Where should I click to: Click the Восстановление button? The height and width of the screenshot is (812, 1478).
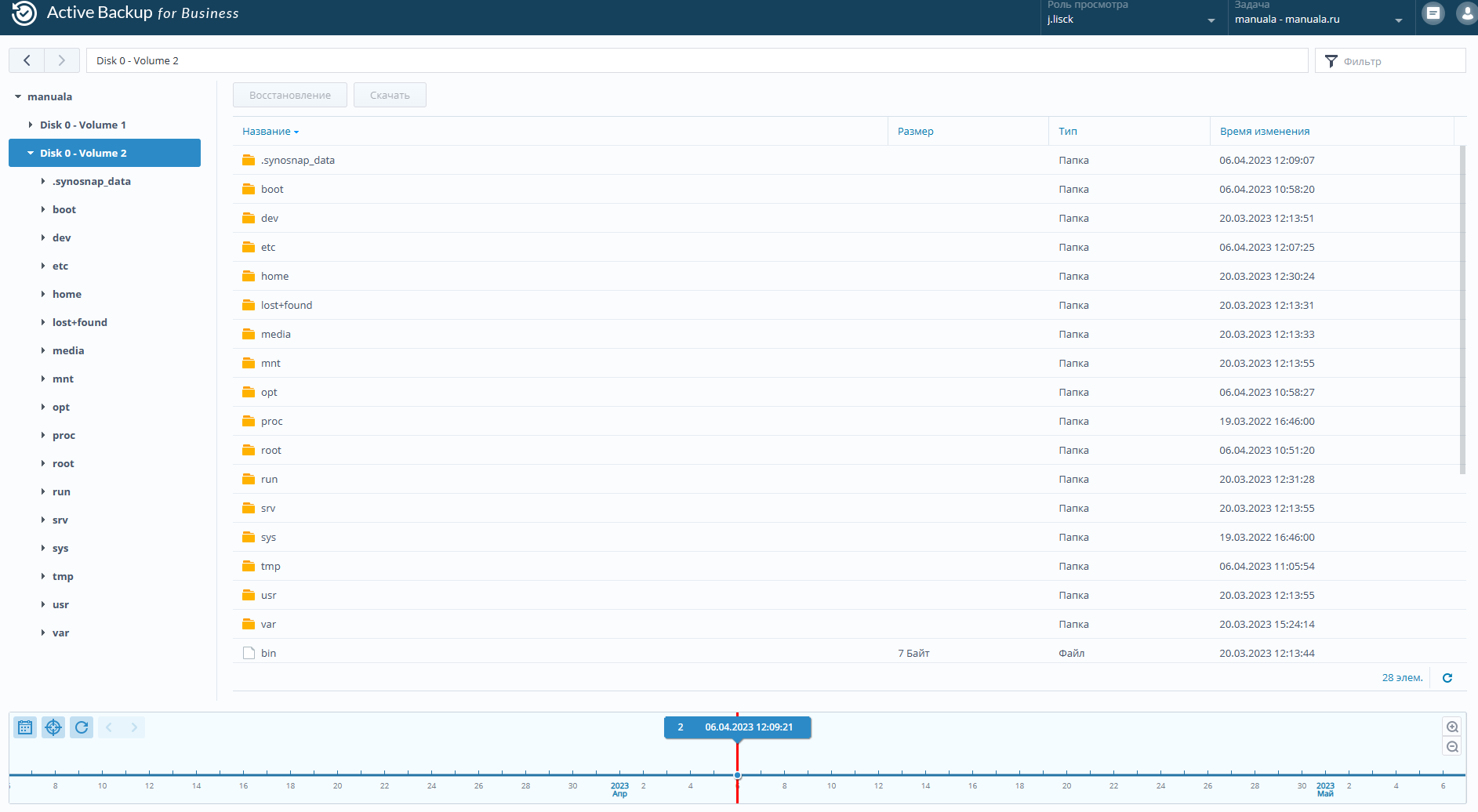[x=289, y=95]
